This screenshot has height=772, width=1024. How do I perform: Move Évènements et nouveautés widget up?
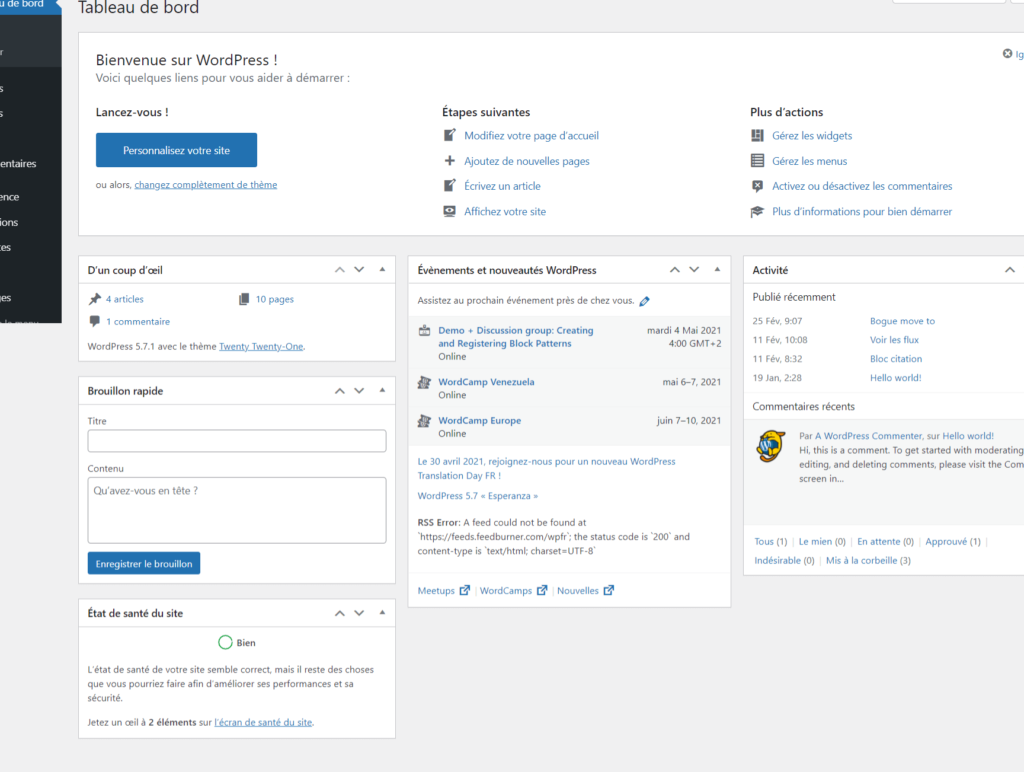[x=675, y=270]
